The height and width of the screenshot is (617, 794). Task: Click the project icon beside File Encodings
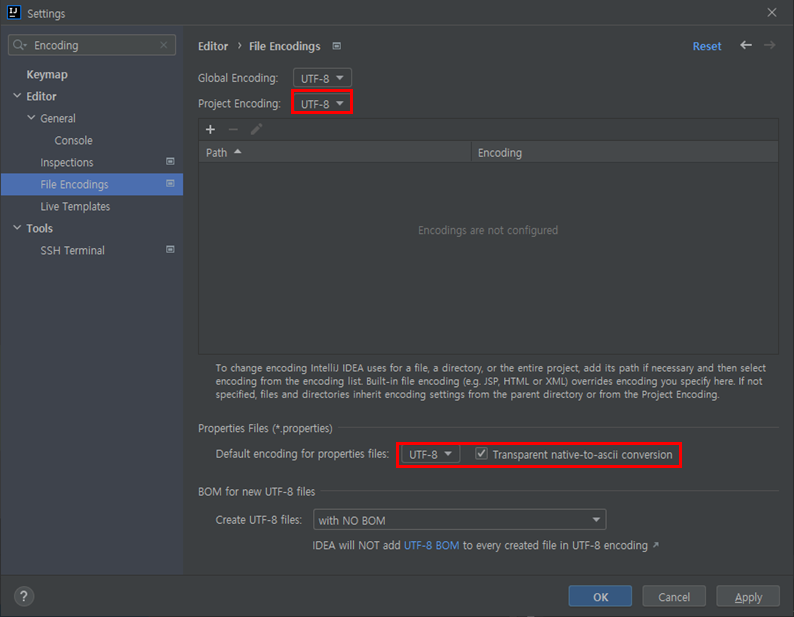pos(170,183)
